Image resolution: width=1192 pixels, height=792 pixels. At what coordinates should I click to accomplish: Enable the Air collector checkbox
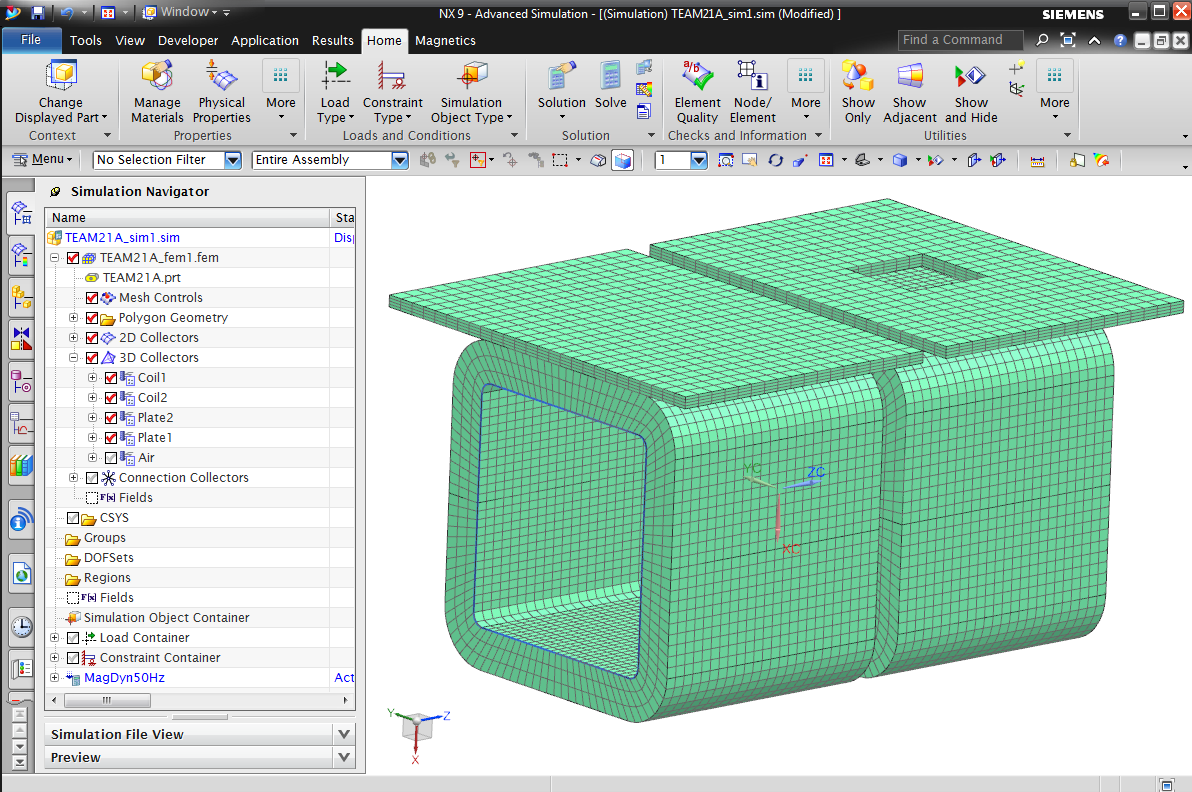coord(111,458)
